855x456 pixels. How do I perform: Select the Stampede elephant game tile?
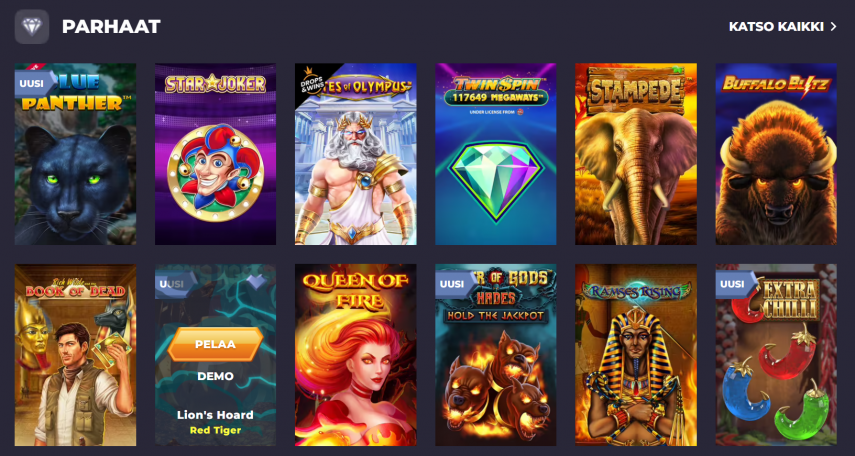(x=636, y=154)
